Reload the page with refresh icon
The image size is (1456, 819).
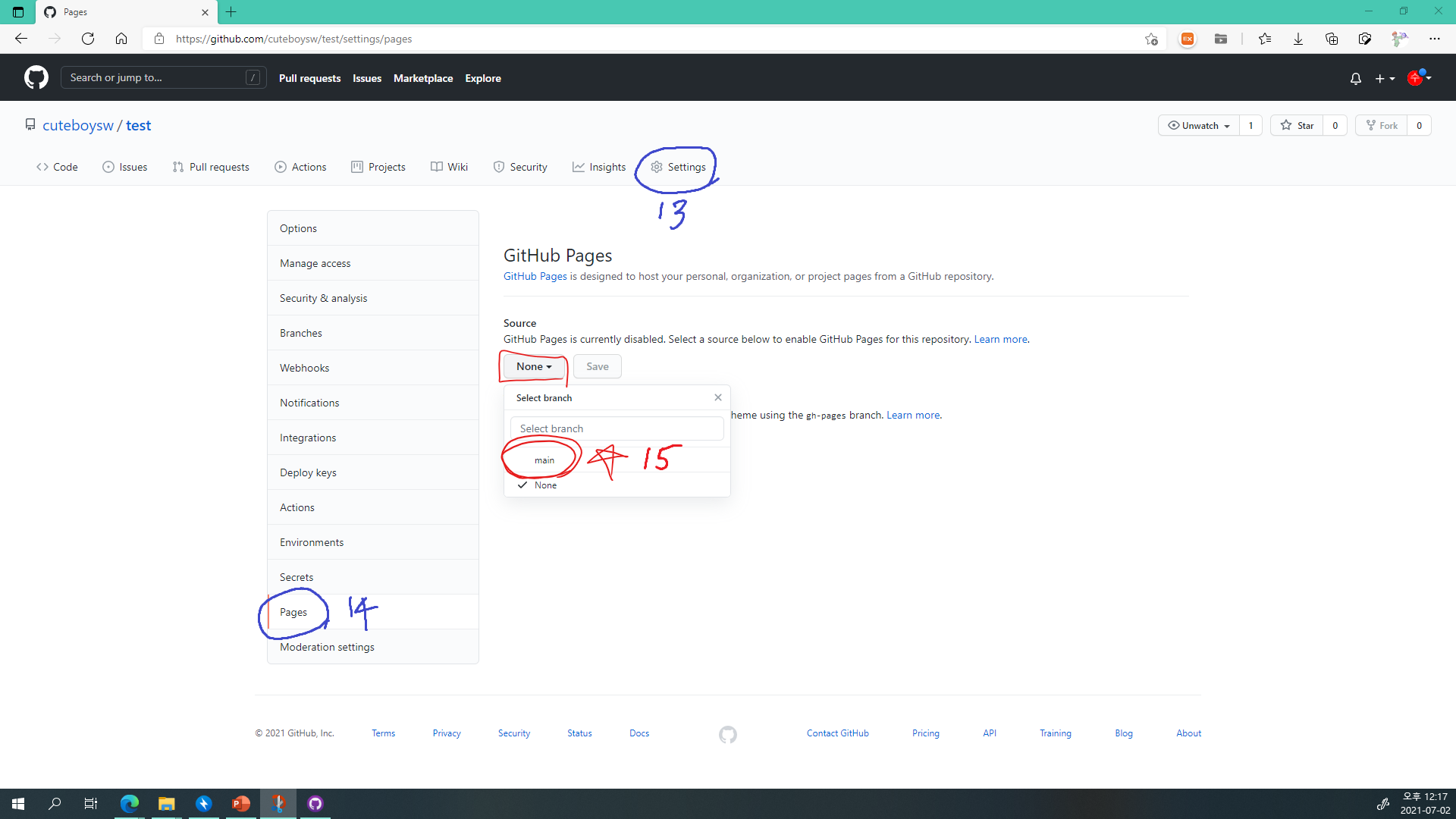pos(88,39)
